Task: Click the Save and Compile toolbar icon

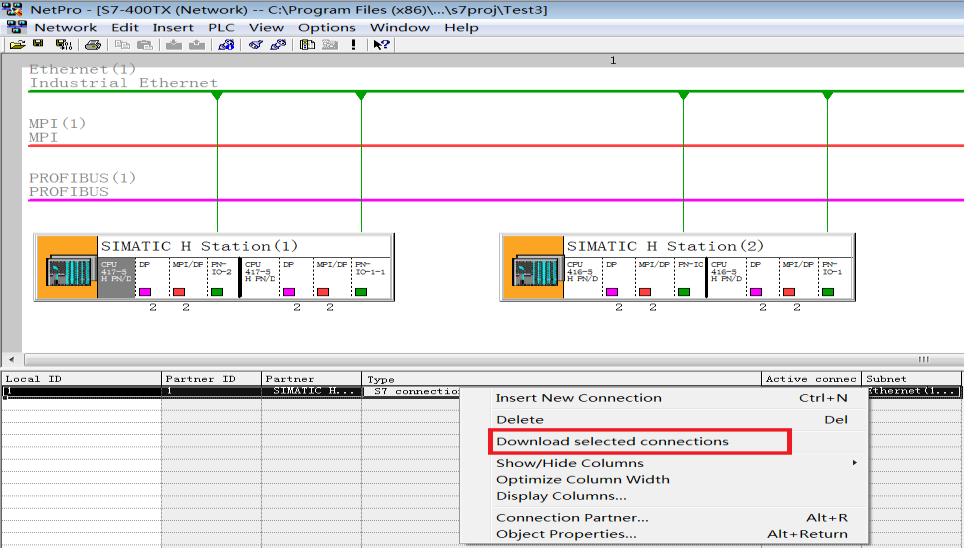Action: [x=63, y=44]
